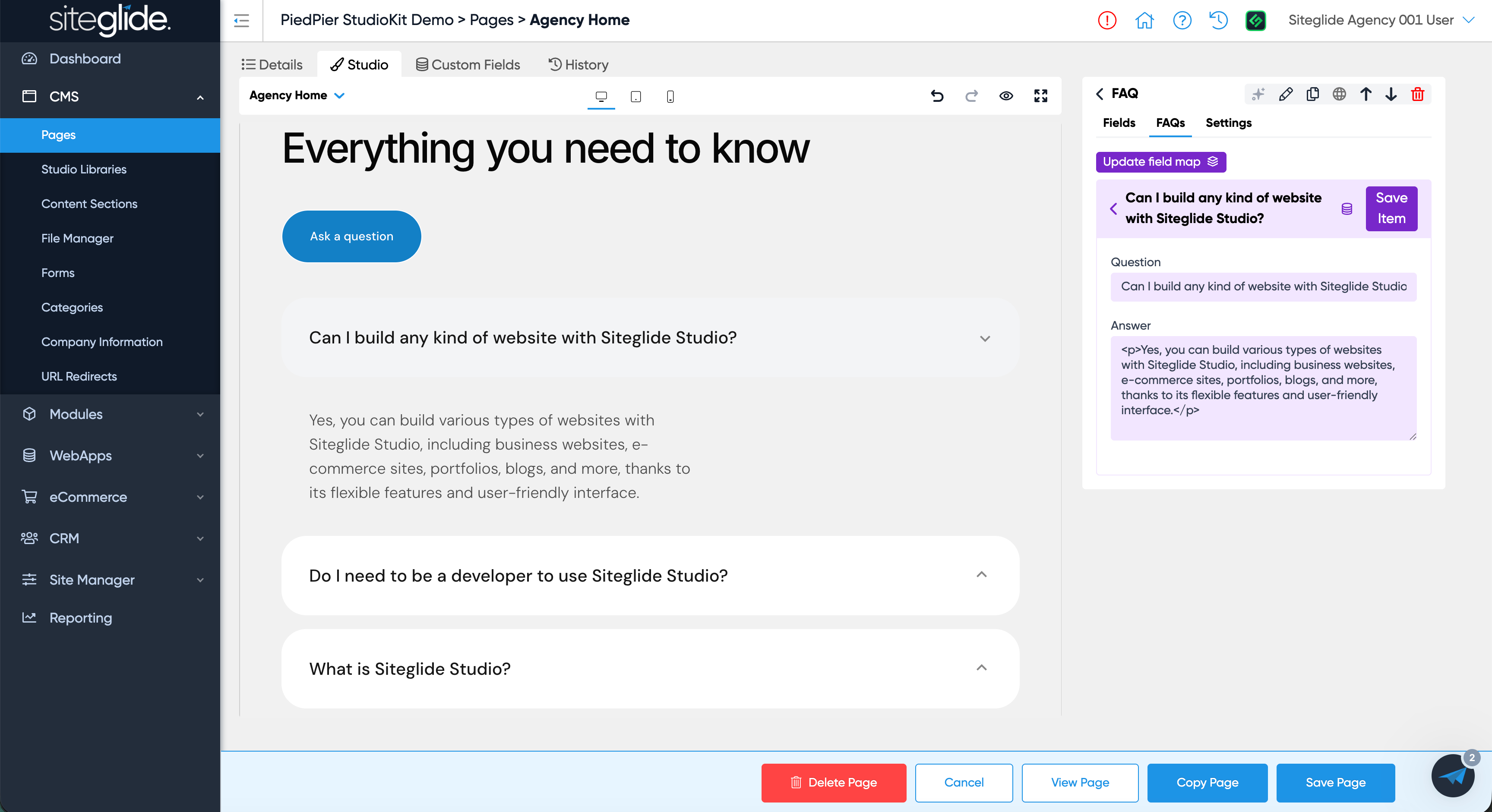Switch to the Fields tab in FAQ panel
1492x812 pixels.
click(1119, 123)
